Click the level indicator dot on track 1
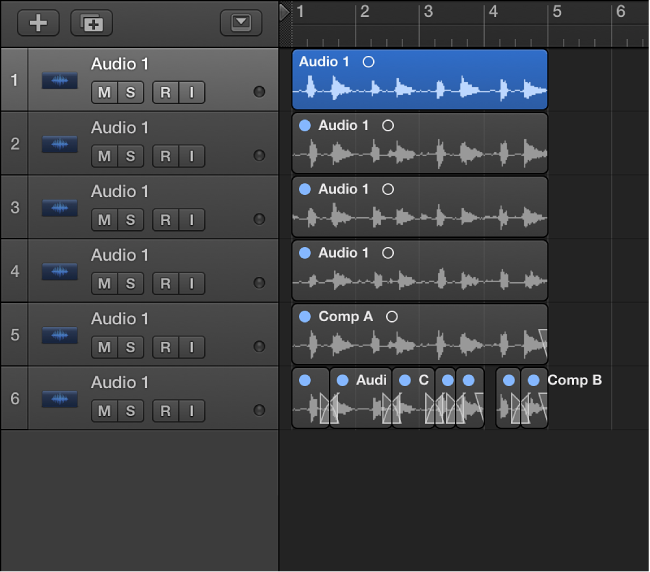The image size is (650, 572). pos(260,92)
